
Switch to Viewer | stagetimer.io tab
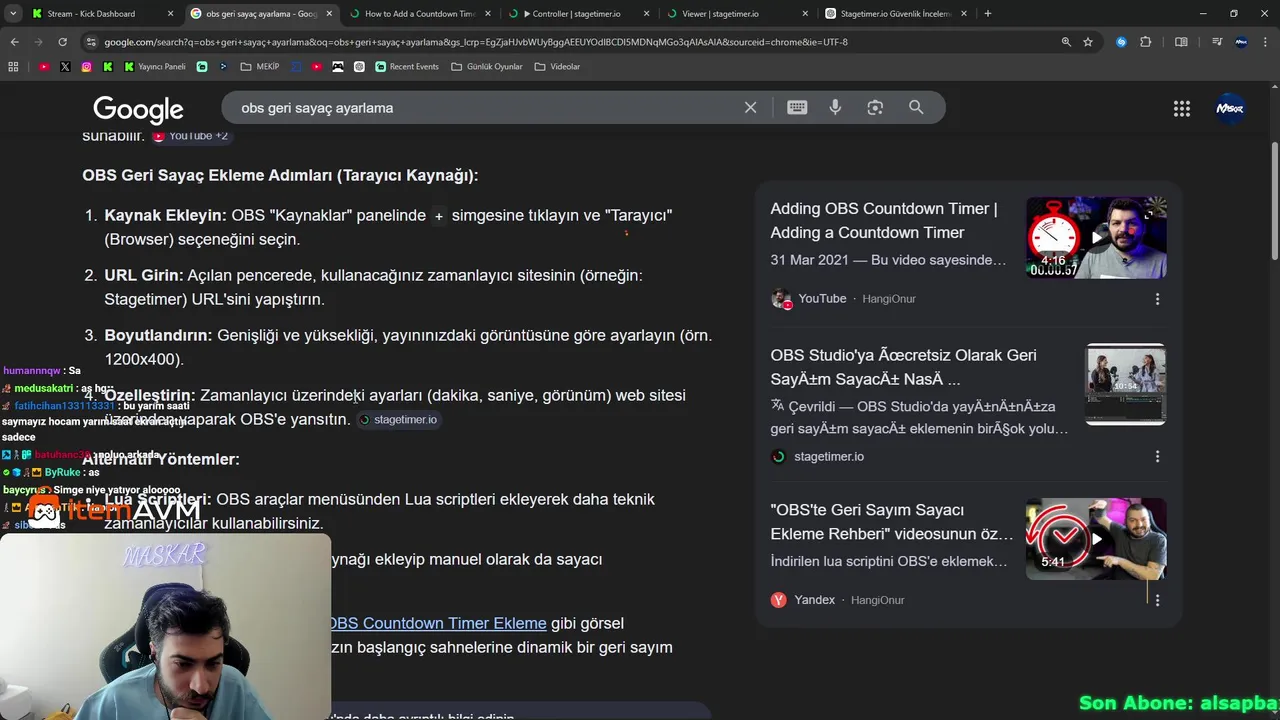[x=736, y=14]
